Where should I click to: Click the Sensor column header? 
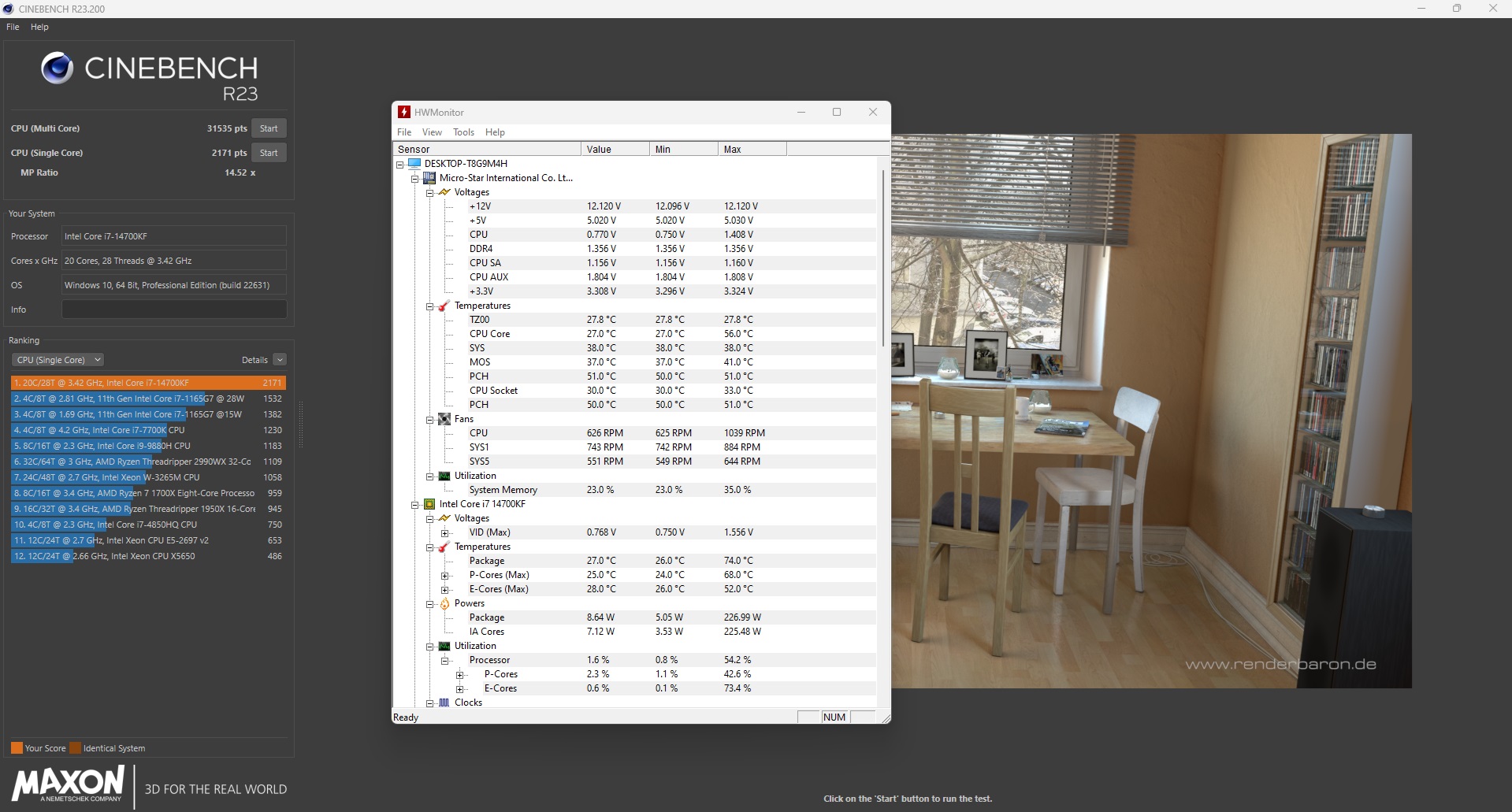point(487,149)
